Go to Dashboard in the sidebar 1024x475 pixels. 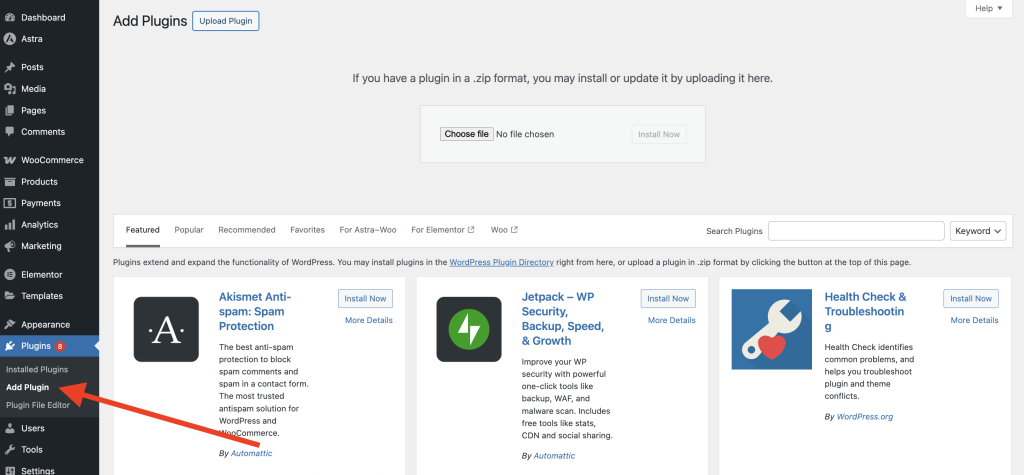[43, 18]
